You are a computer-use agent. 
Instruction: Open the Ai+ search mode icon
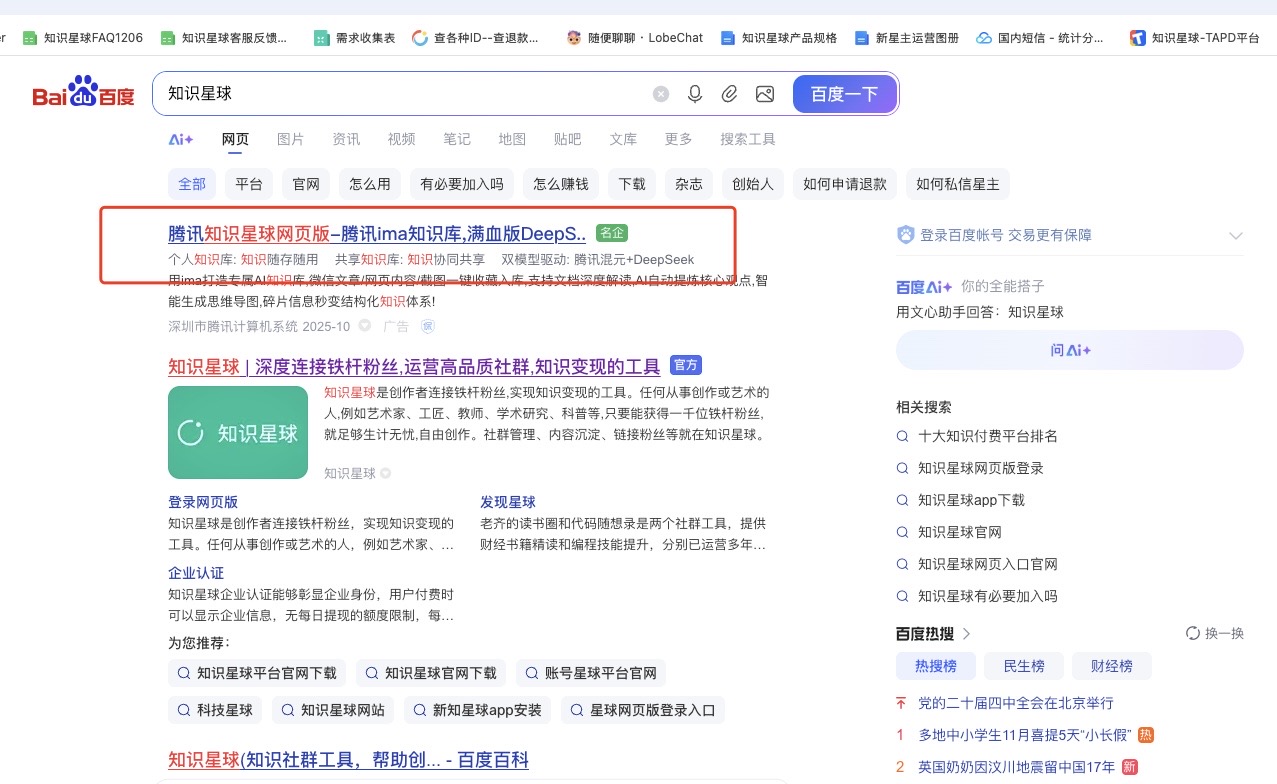pyautogui.click(x=181, y=139)
